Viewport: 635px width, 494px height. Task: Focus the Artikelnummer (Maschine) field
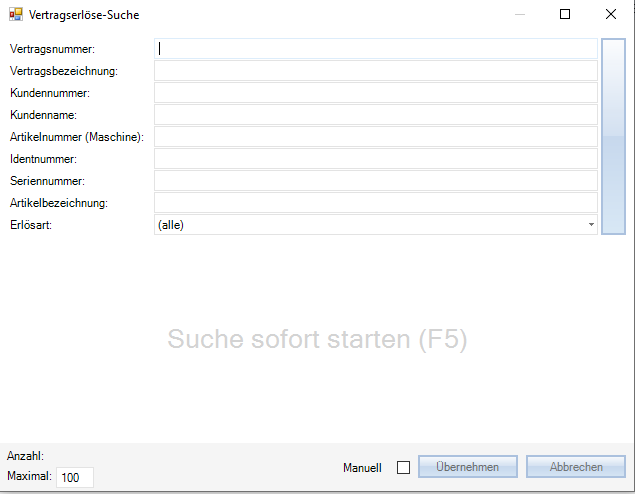[x=375, y=137]
